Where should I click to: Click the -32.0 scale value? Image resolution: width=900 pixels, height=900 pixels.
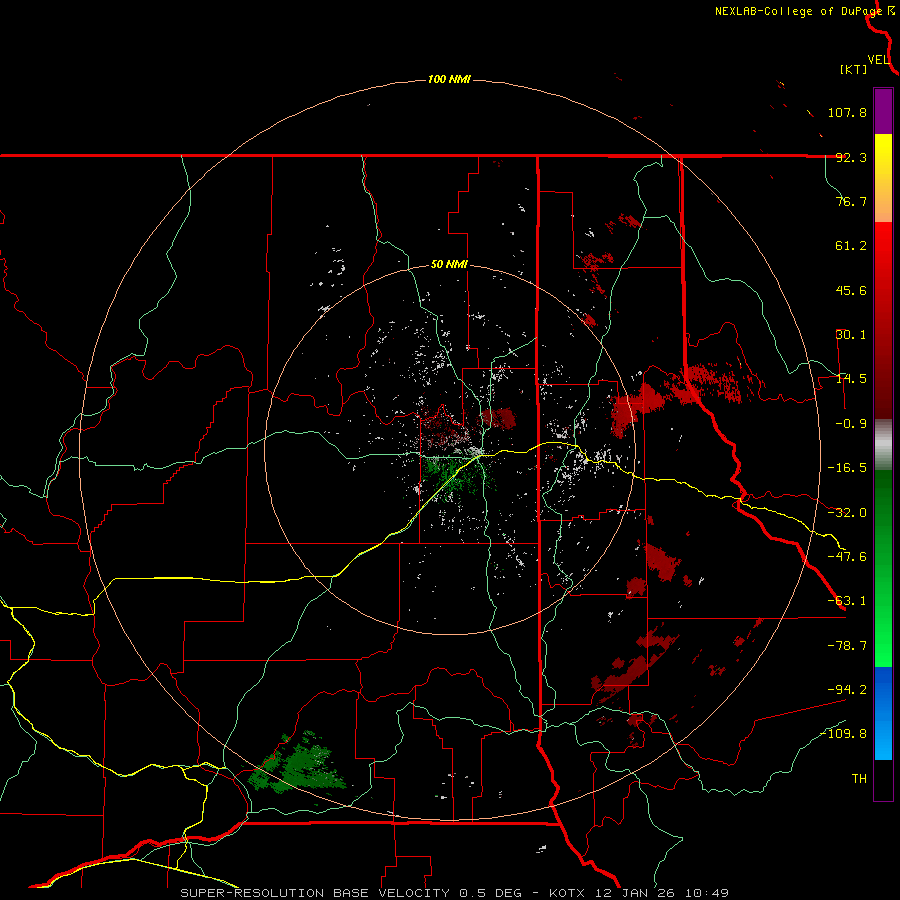tap(847, 513)
